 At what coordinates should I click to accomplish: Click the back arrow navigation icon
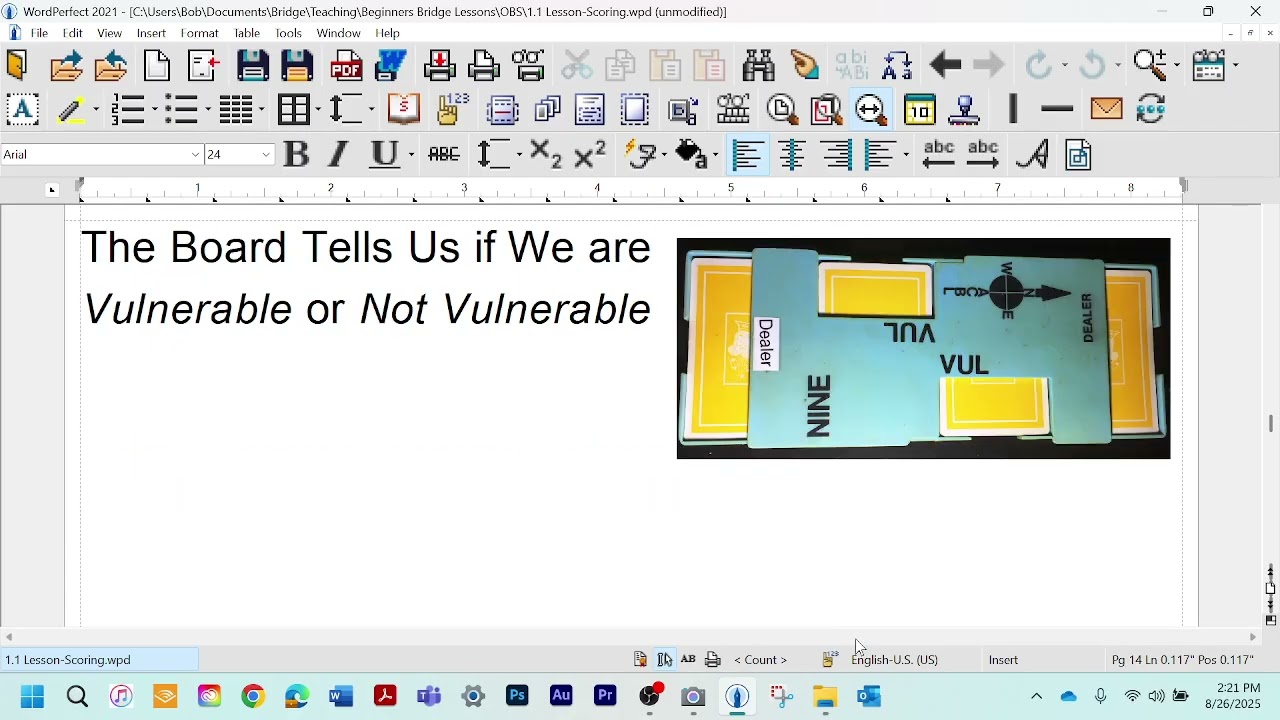coord(945,66)
